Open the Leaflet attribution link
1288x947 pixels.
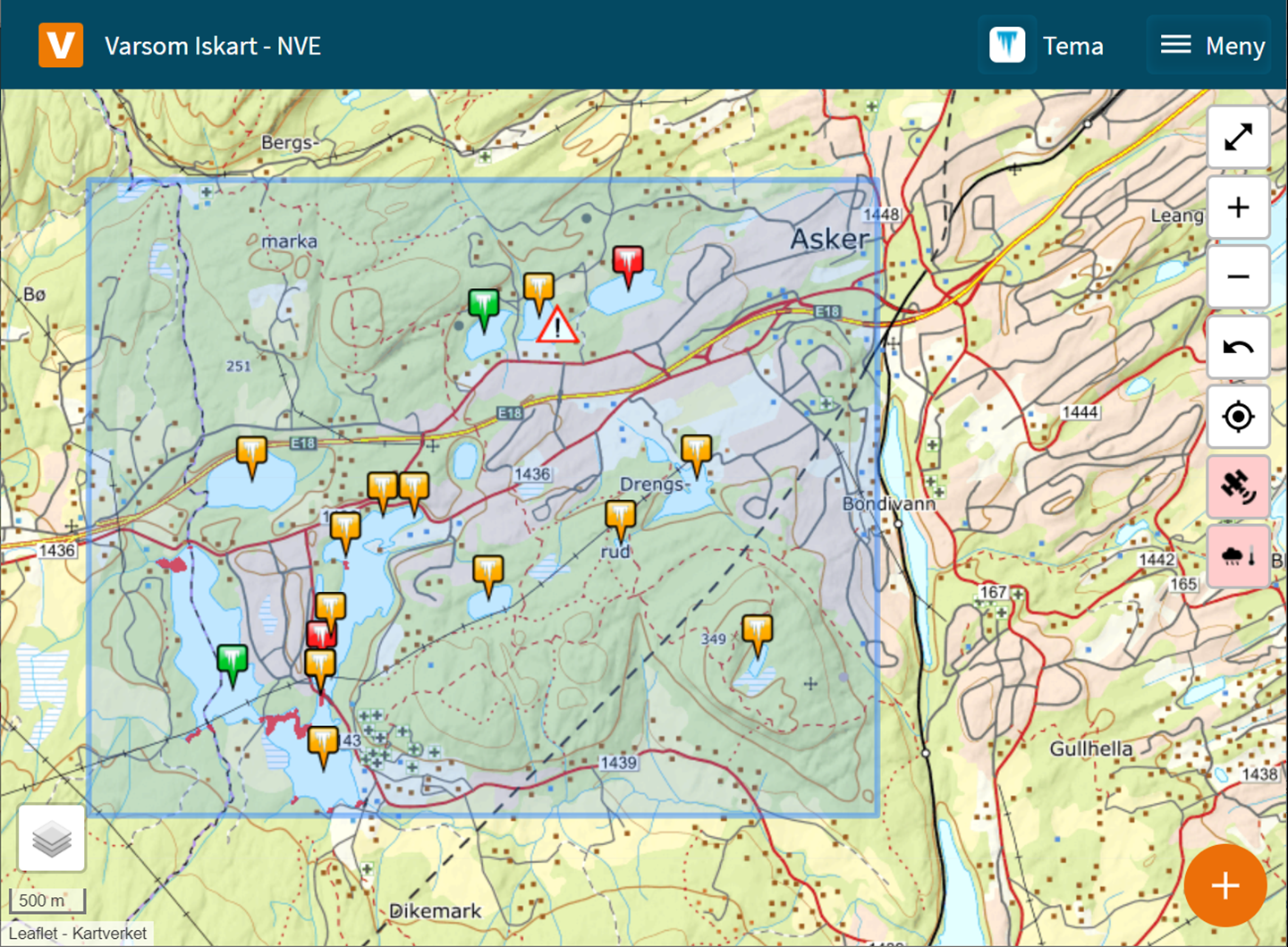tap(33, 934)
